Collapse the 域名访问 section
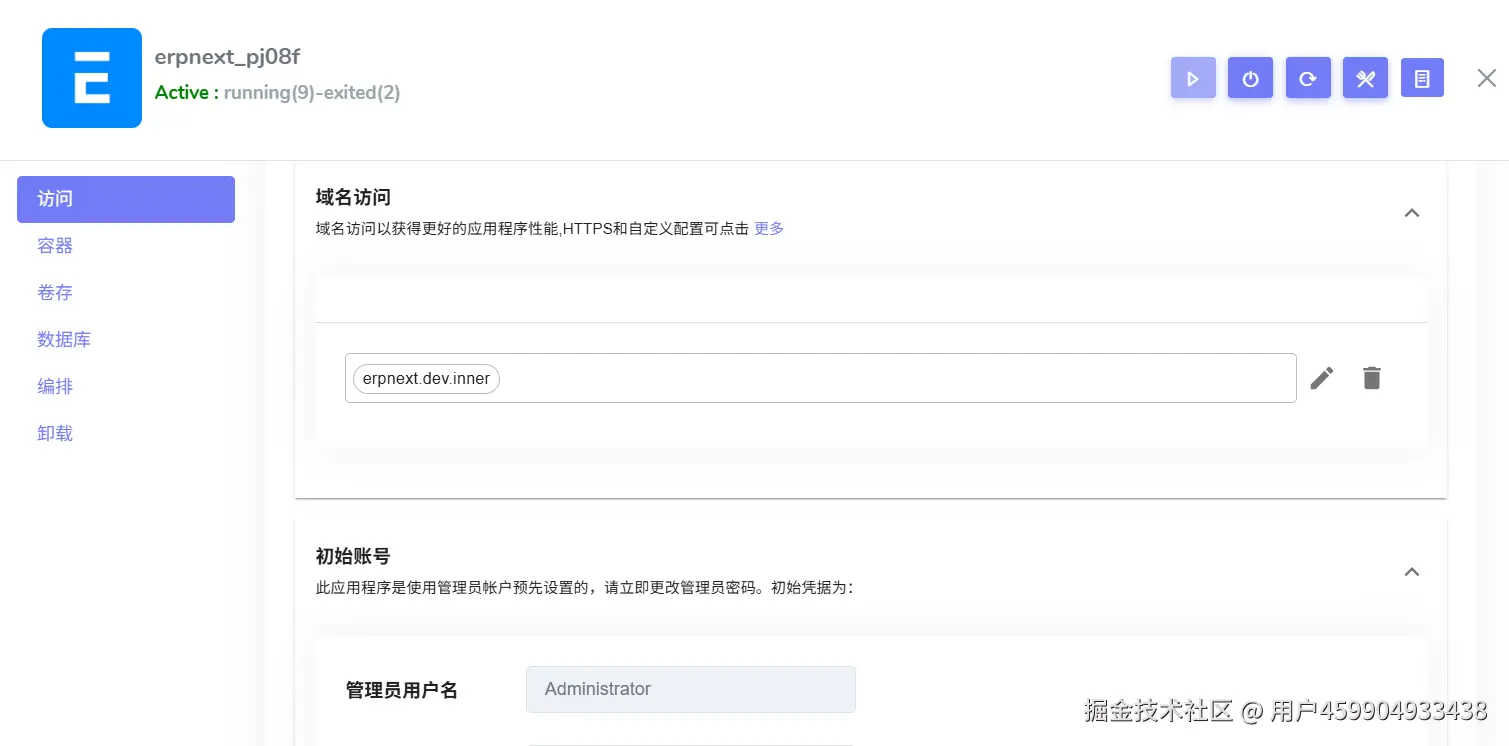1509x746 pixels. coord(1412,213)
